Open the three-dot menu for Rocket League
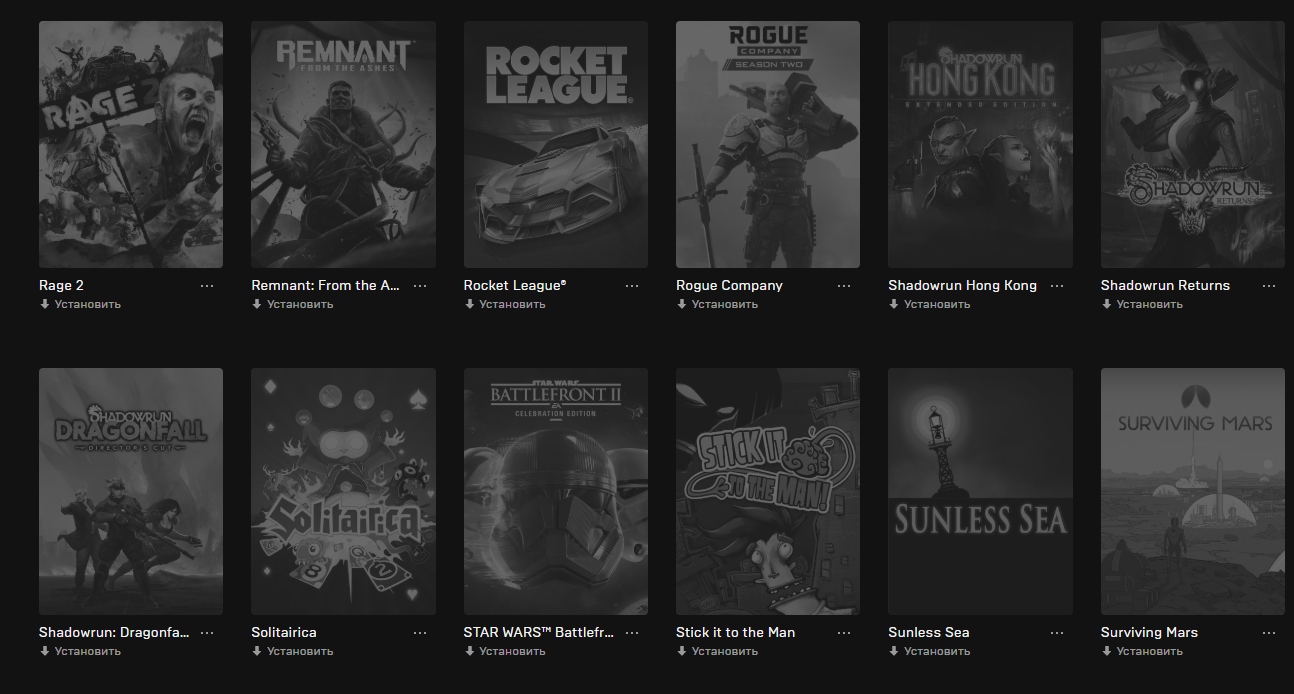Screen dimensions: 1294x694 pos(632,285)
